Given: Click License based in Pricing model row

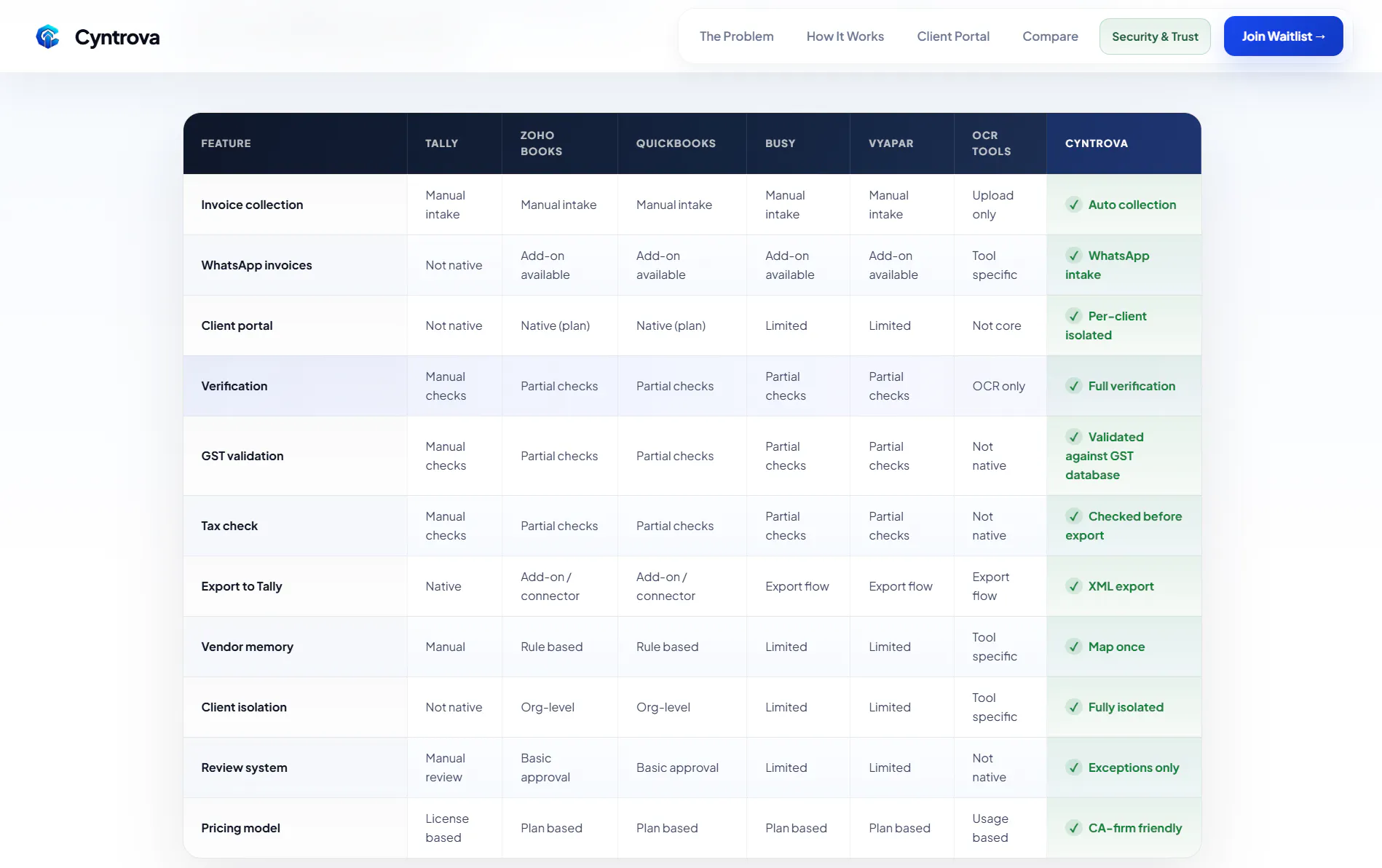Looking at the screenshot, I should pos(447,828).
